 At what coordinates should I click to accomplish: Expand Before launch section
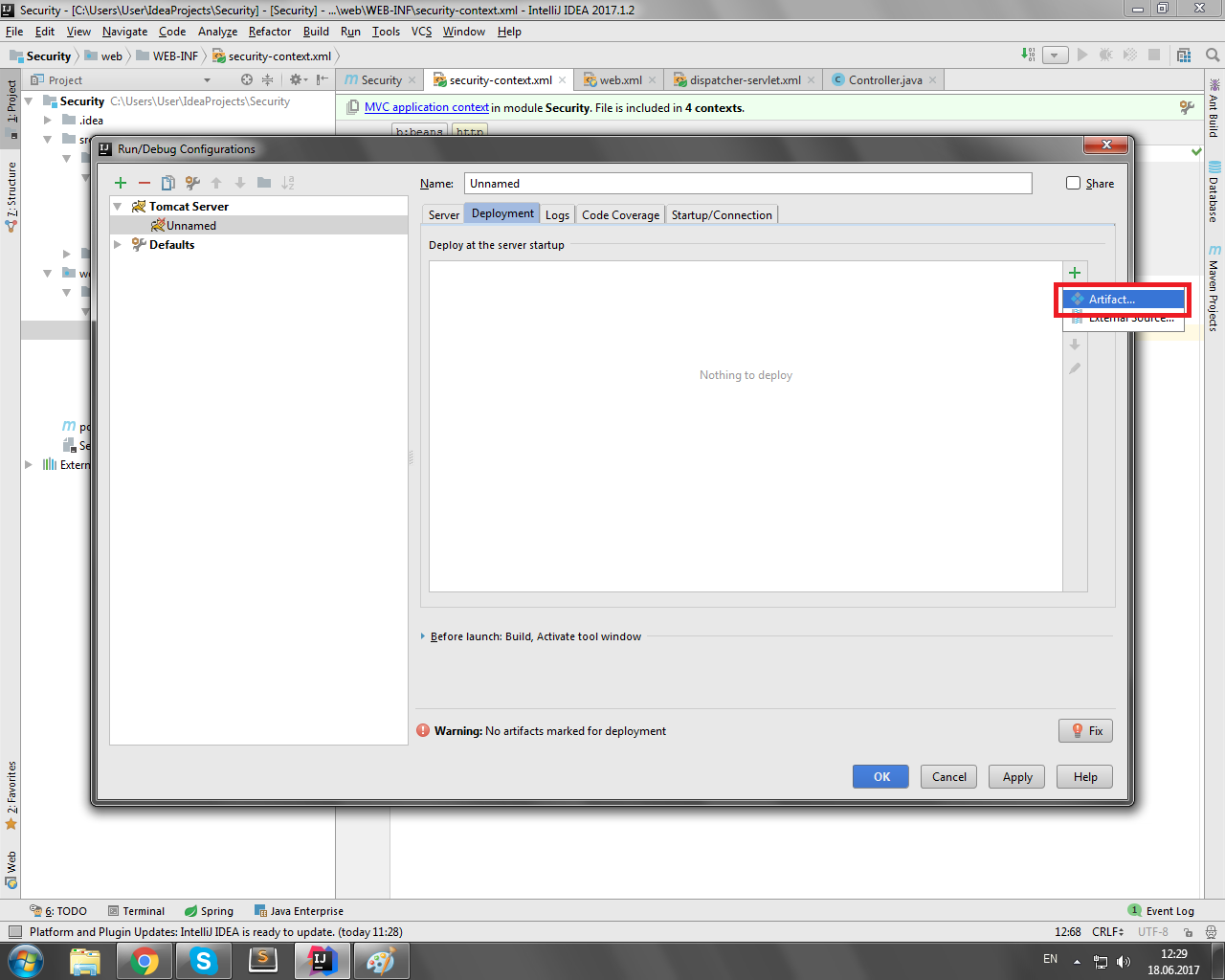(423, 636)
